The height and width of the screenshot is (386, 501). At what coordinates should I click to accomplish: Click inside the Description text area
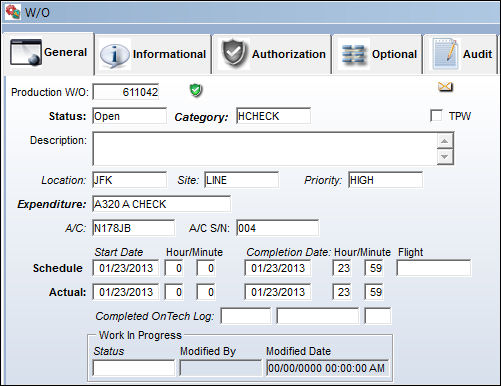coord(265,148)
